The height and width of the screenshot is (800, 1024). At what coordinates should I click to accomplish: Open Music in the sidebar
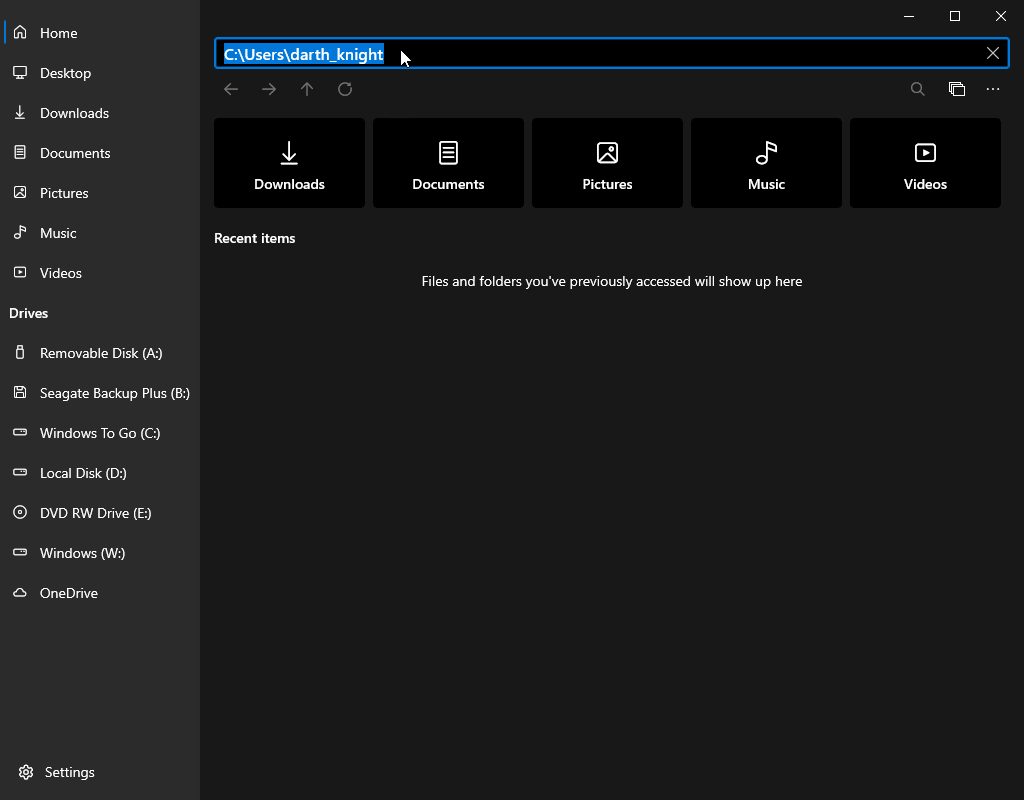(100, 233)
